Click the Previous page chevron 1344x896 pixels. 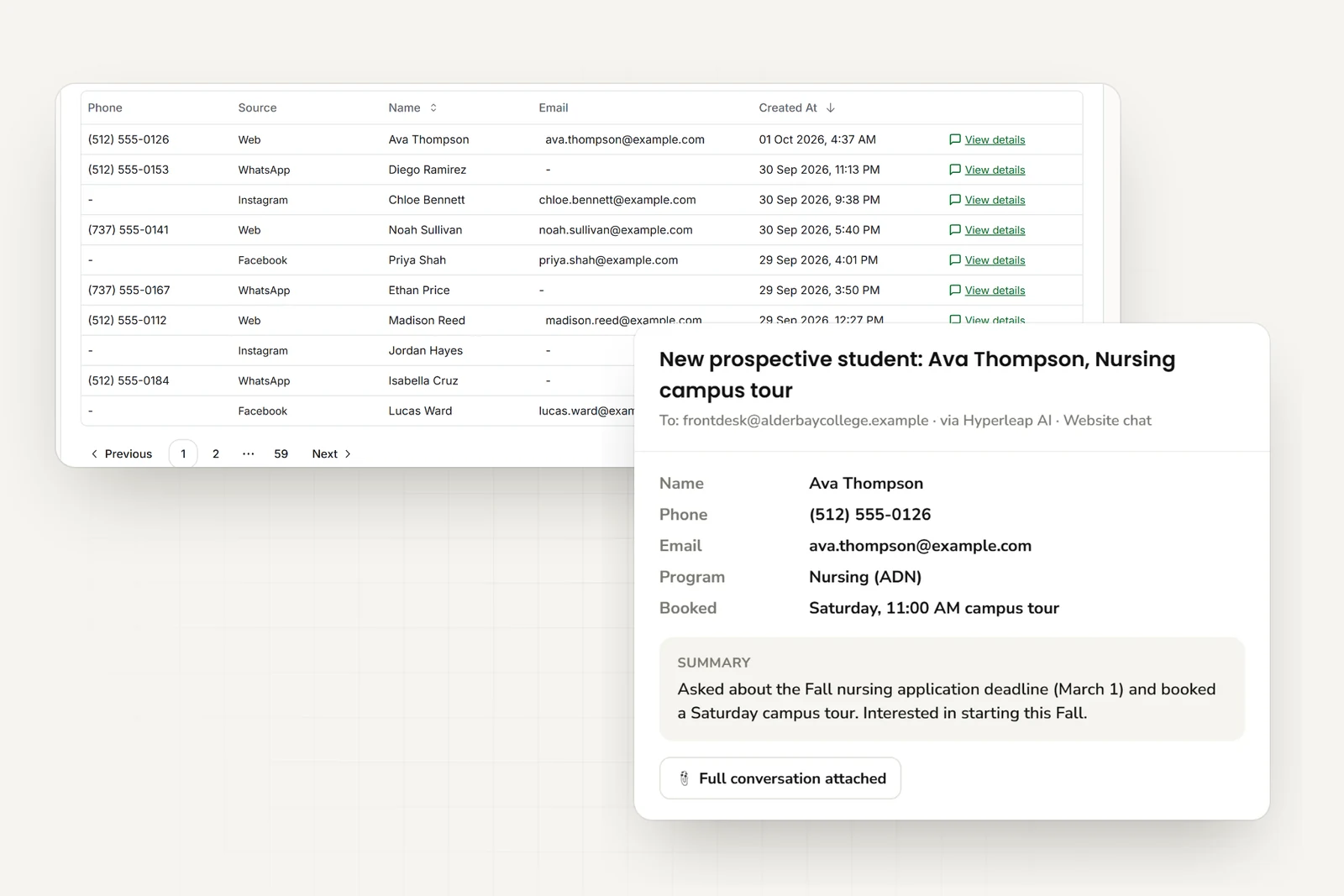tap(94, 454)
